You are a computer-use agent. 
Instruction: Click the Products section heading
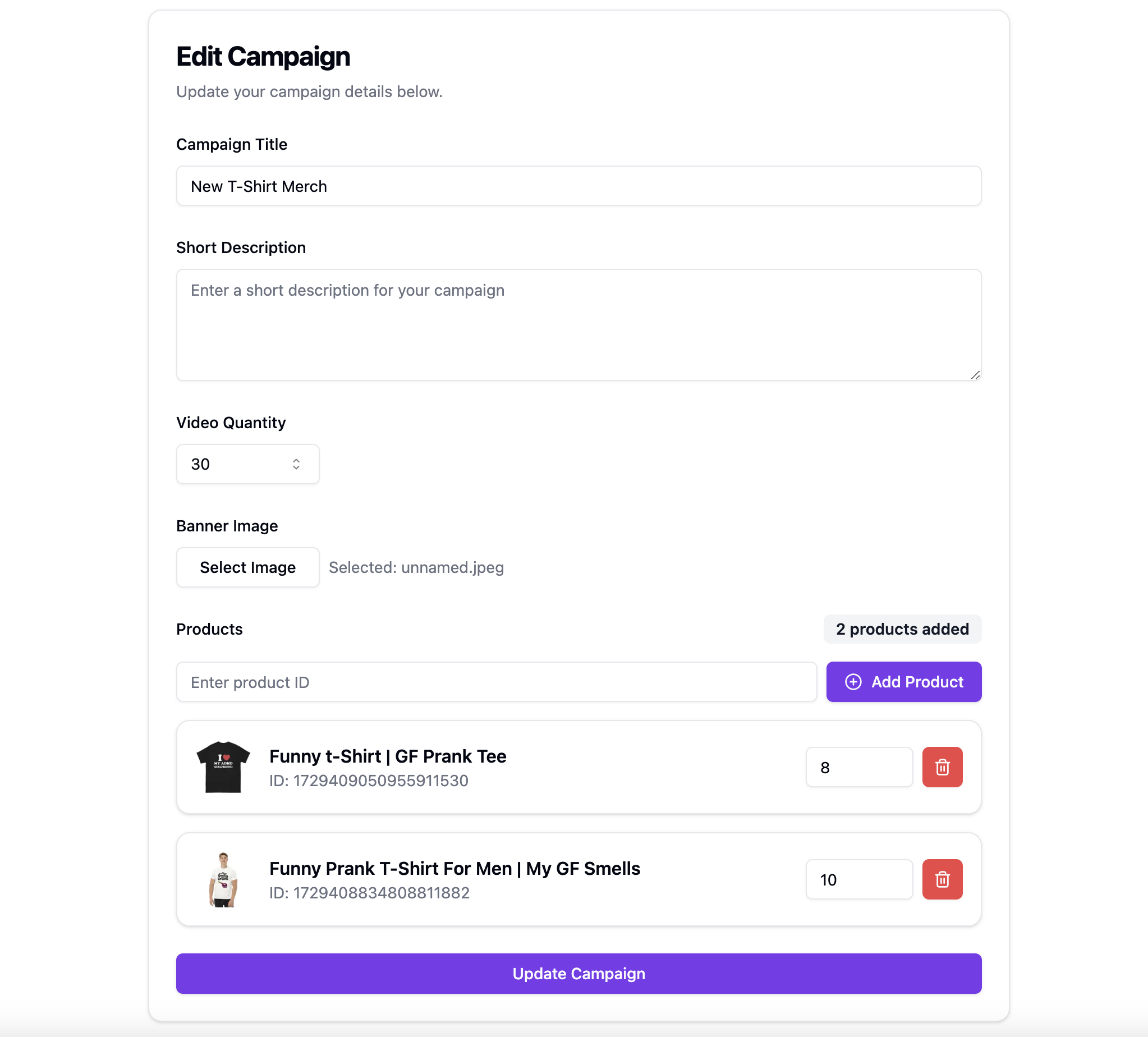coord(209,629)
